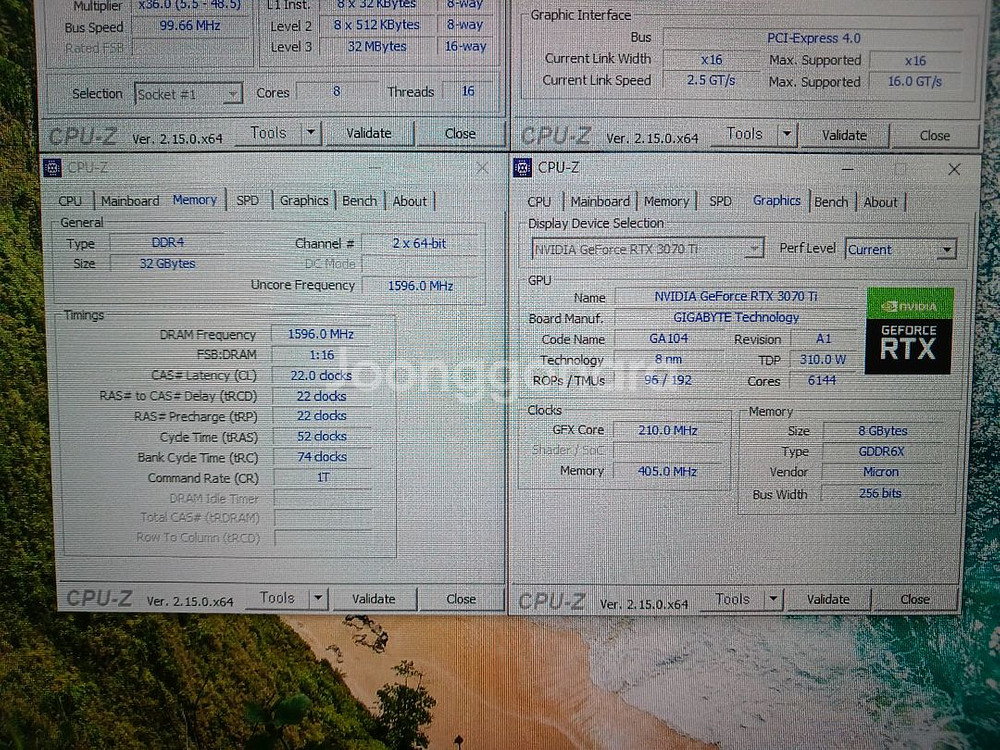1000x750 pixels.
Task: Switch to Memory tab in Graphics window
Action: point(666,202)
